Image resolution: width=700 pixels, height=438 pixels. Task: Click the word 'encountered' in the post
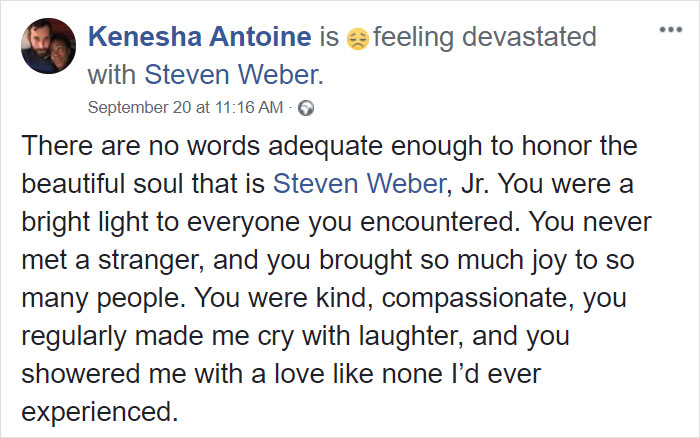point(437,222)
